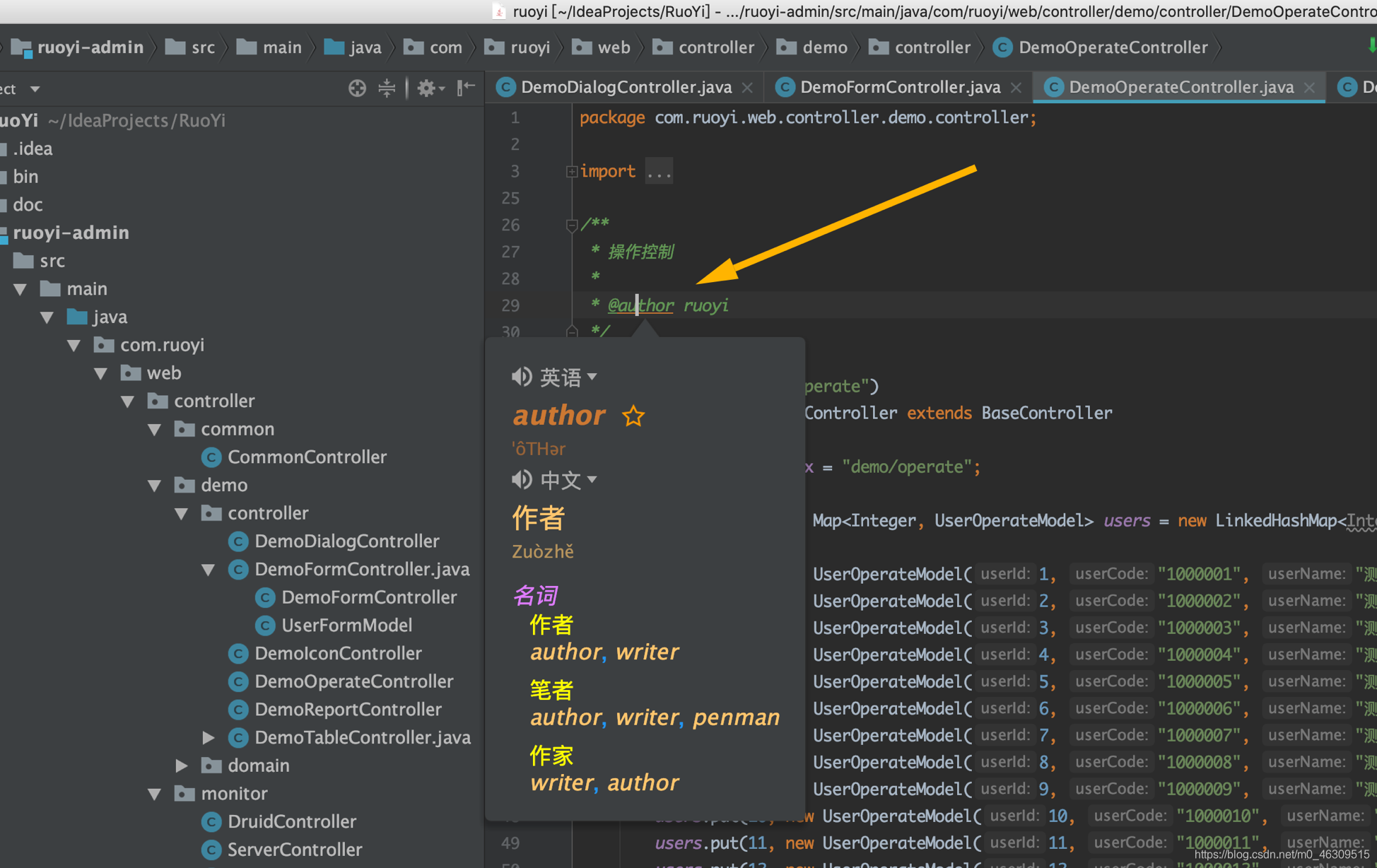Collapse the Javadoc comment fold marker on line 26
The height and width of the screenshot is (868, 1377).
(572, 225)
